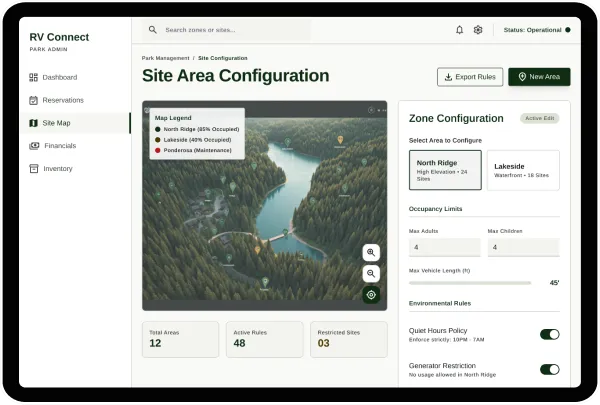Open map options ellipsis icon
This screenshot has height=405, width=600.
pyautogui.click(x=382, y=110)
